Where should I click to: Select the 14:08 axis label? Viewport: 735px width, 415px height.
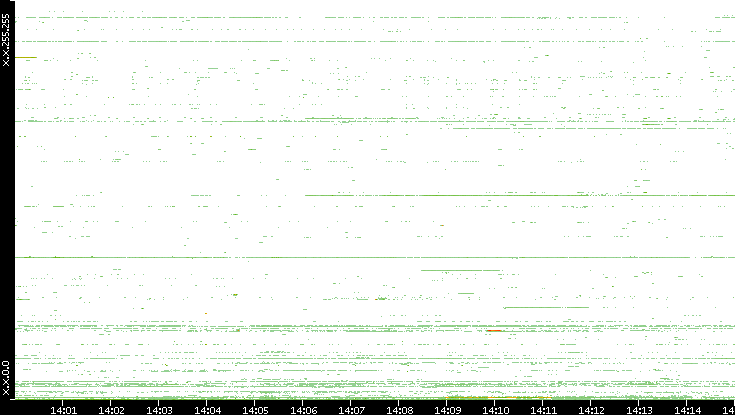pos(400,410)
